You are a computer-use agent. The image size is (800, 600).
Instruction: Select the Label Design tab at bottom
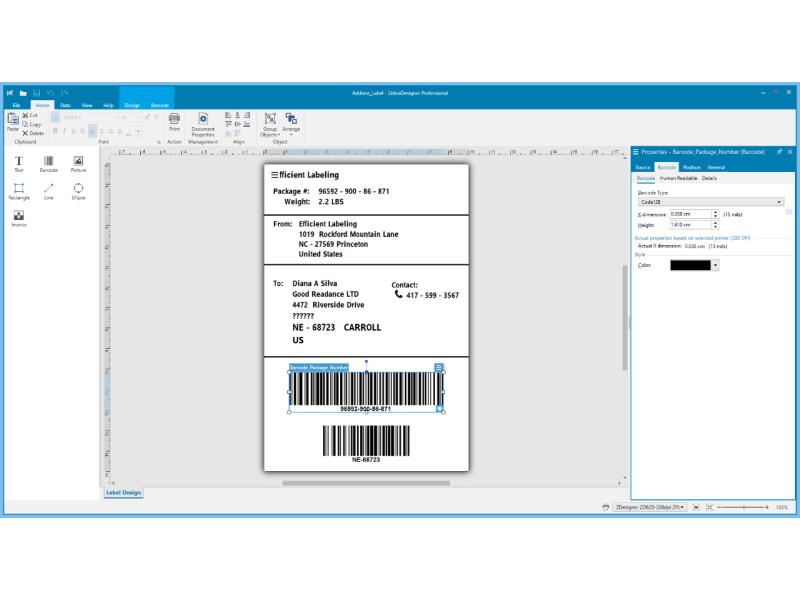(123, 492)
